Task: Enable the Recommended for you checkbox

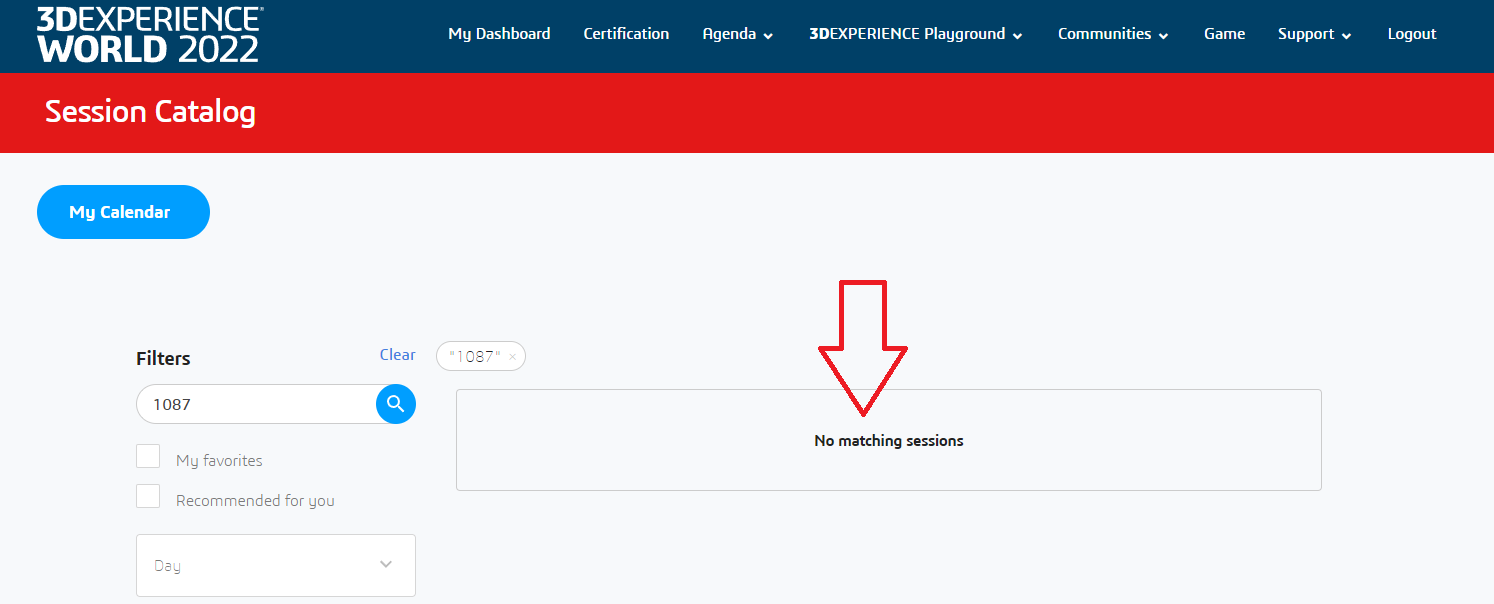Action: (x=148, y=496)
